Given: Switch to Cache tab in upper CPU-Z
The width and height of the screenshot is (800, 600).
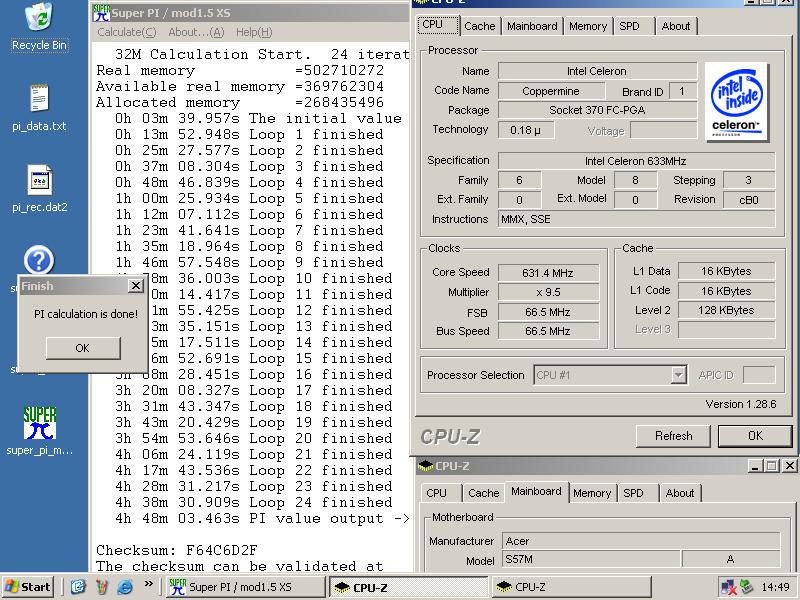Looking at the screenshot, I should pos(480,26).
